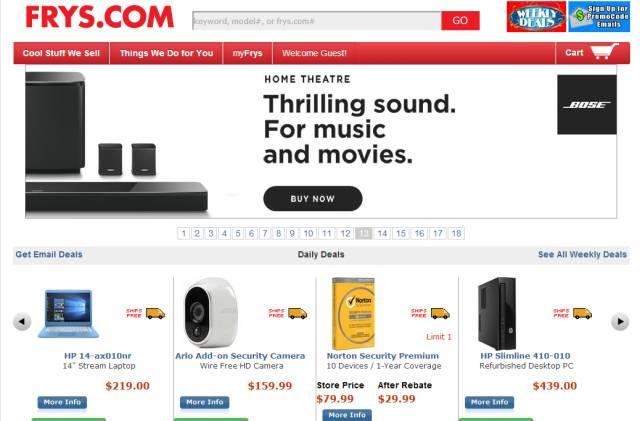Click the Bose logo tile
This screenshot has height=421, width=640.
click(587, 105)
